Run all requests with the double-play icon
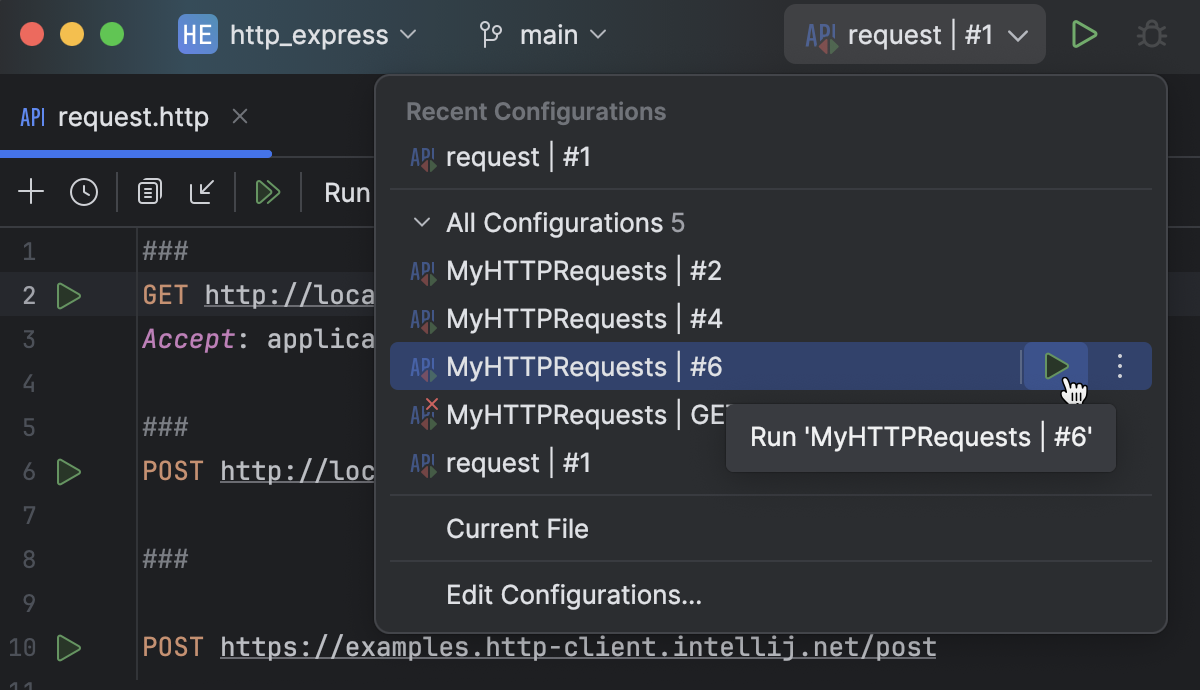Viewport: 1200px width, 690px height. 267,192
